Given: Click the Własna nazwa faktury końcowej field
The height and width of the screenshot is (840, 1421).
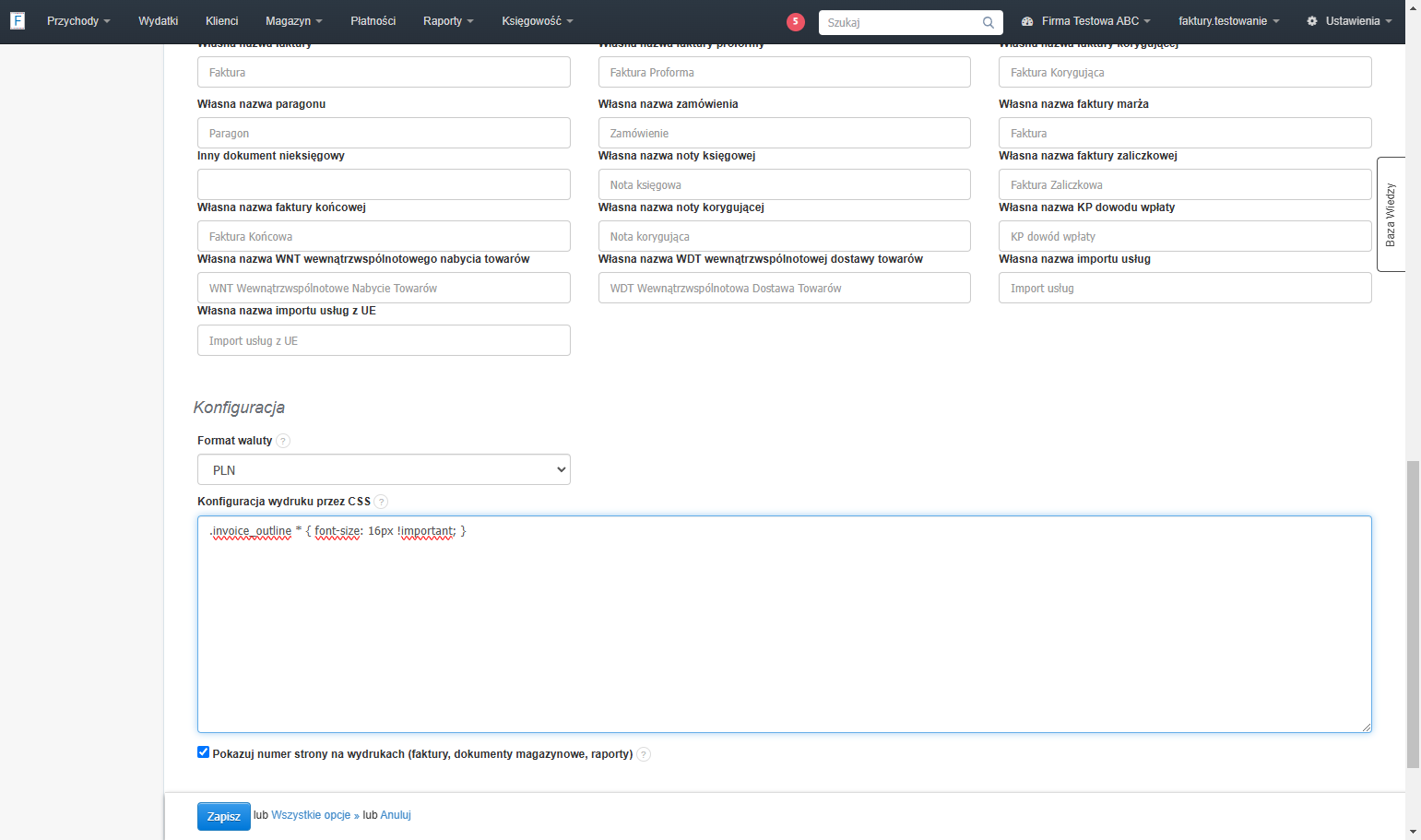Looking at the screenshot, I should pyautogui.click(x=384, y=236).
